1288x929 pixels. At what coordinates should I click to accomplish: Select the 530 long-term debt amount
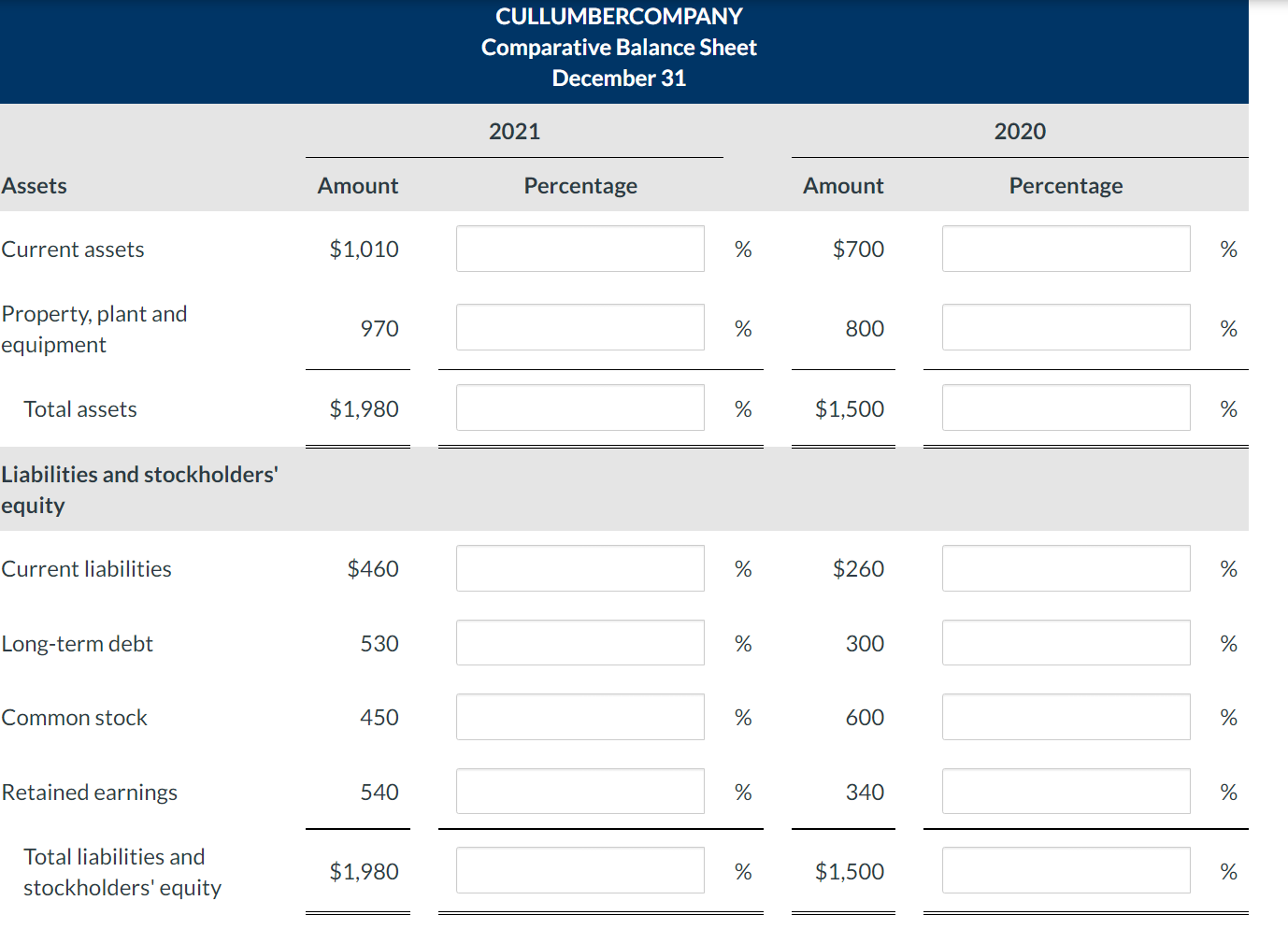(379, 644)
